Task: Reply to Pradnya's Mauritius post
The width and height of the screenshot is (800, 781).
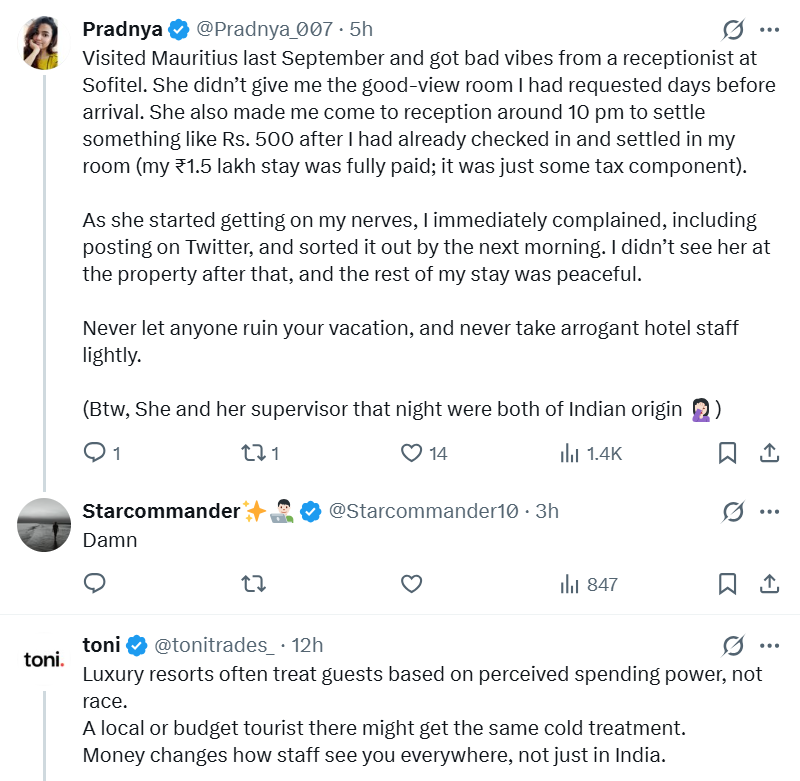Action: pyautogui.click(x=95, y=453)
